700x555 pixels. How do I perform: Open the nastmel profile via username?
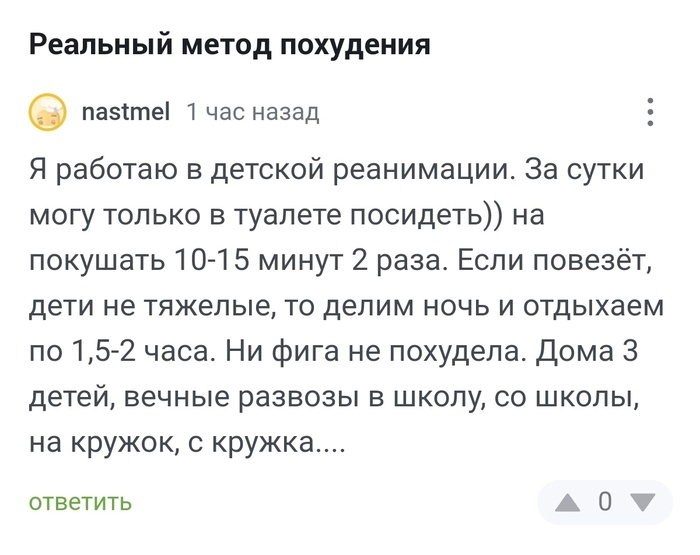tap(126, 112)
